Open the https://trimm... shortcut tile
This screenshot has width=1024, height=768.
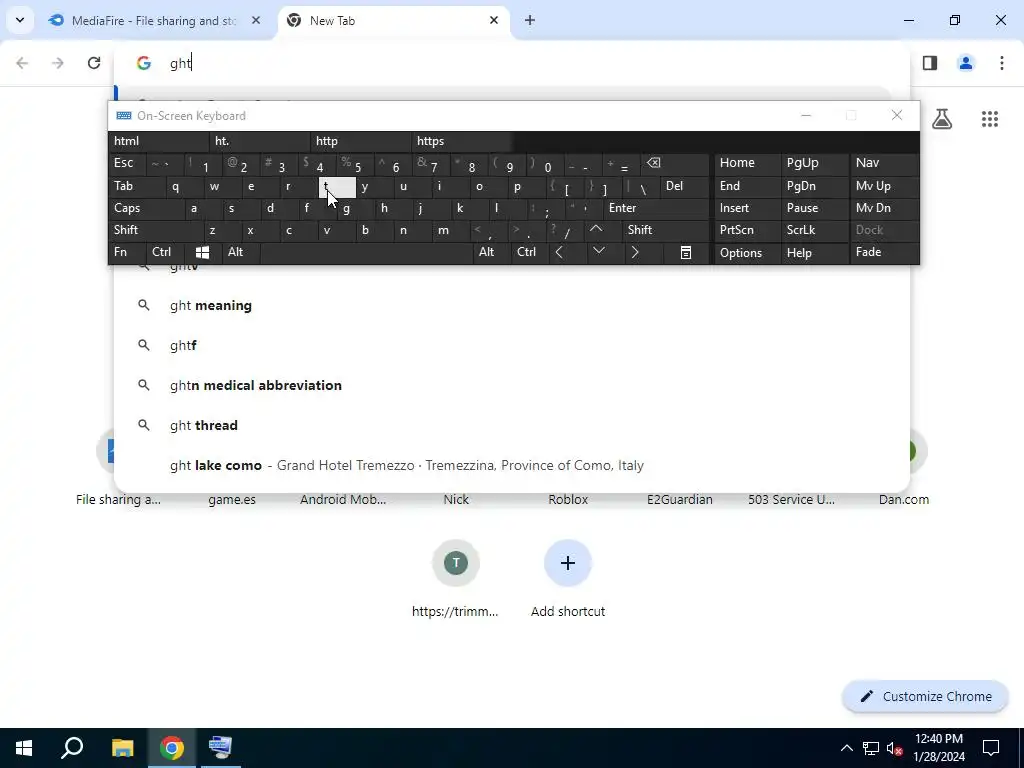tap(456, 579)
